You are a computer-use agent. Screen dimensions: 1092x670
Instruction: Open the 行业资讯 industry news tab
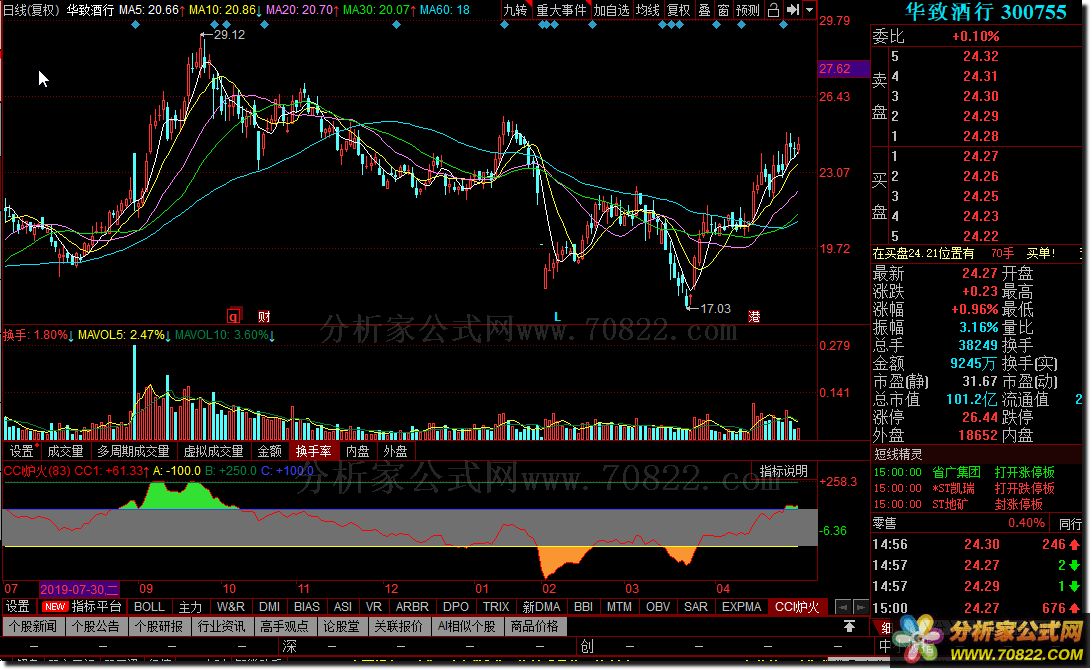pos(221,626)
